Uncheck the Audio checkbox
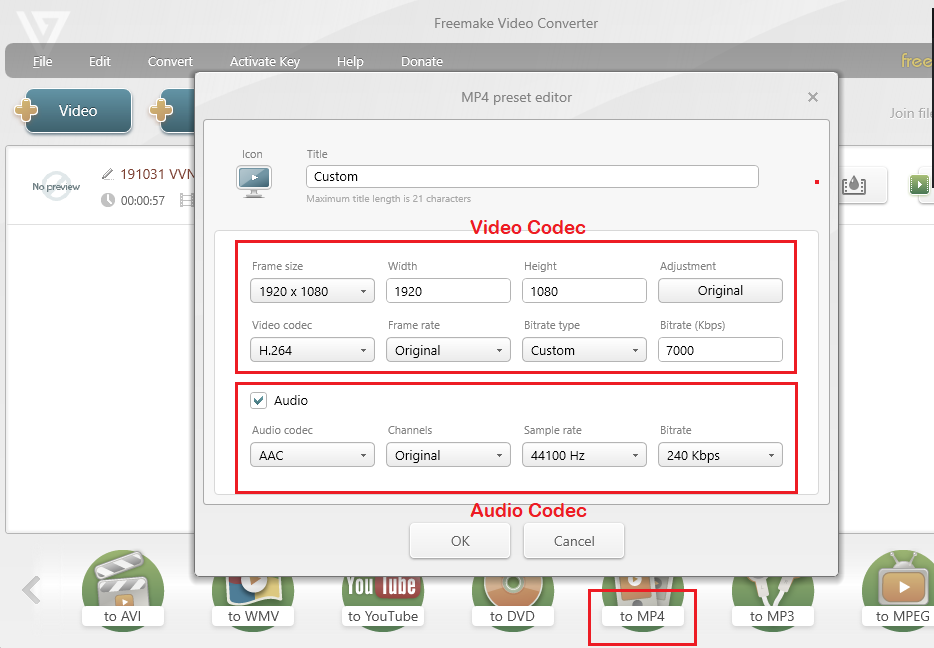The height and width of the screenshot is (648, 934). [259, 400]
